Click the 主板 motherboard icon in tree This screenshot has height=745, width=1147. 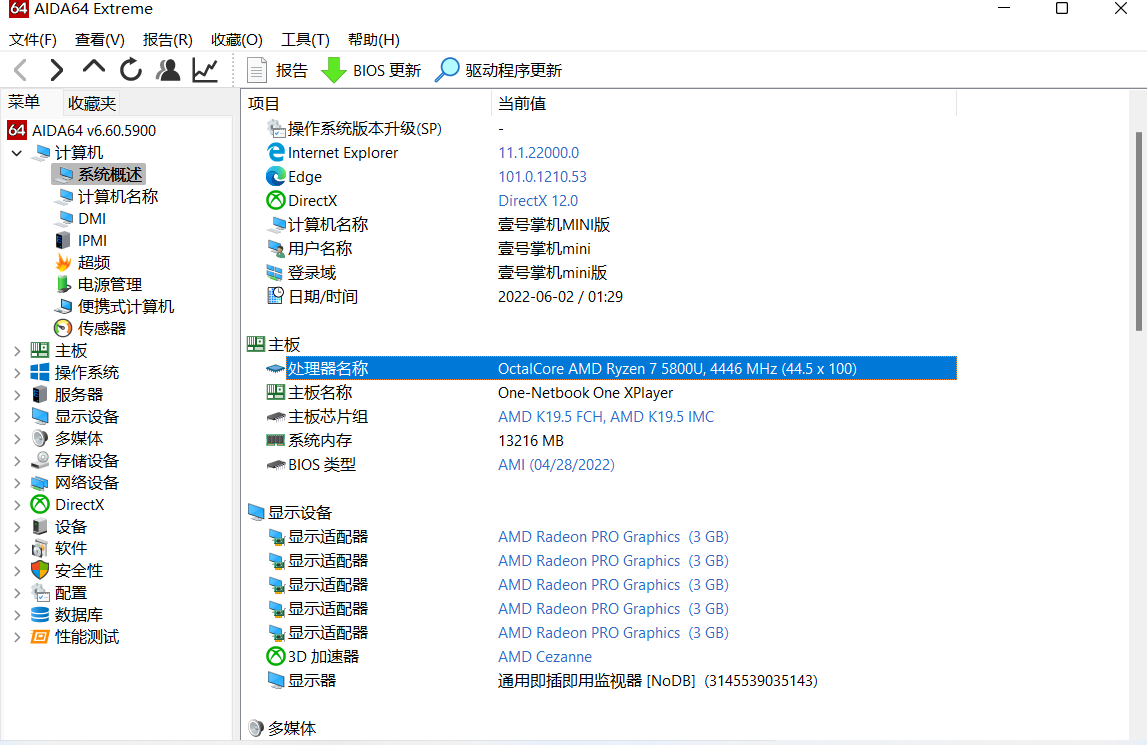click(x=40, y=351)
